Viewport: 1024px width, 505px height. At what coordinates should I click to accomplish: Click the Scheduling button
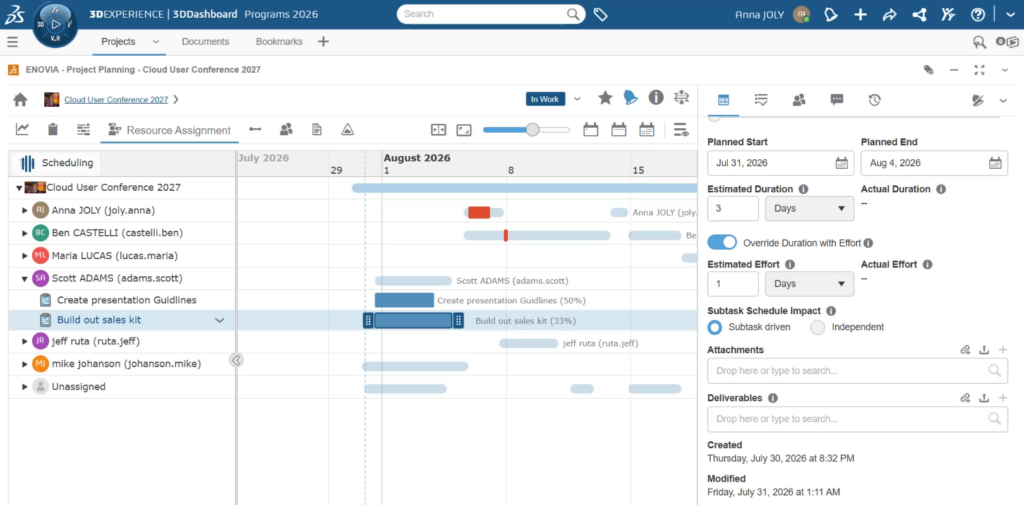click(56, 163)
